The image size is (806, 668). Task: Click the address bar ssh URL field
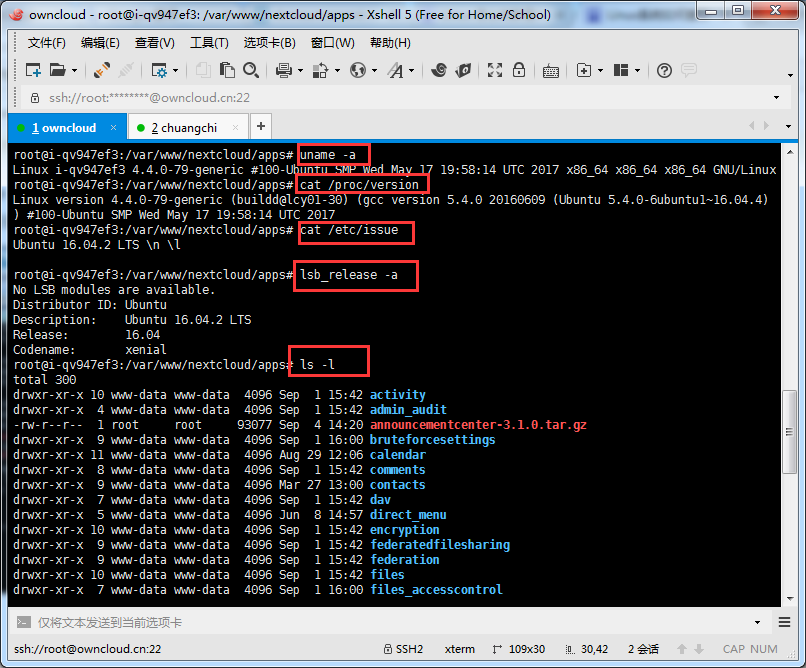tap(406, 98)
